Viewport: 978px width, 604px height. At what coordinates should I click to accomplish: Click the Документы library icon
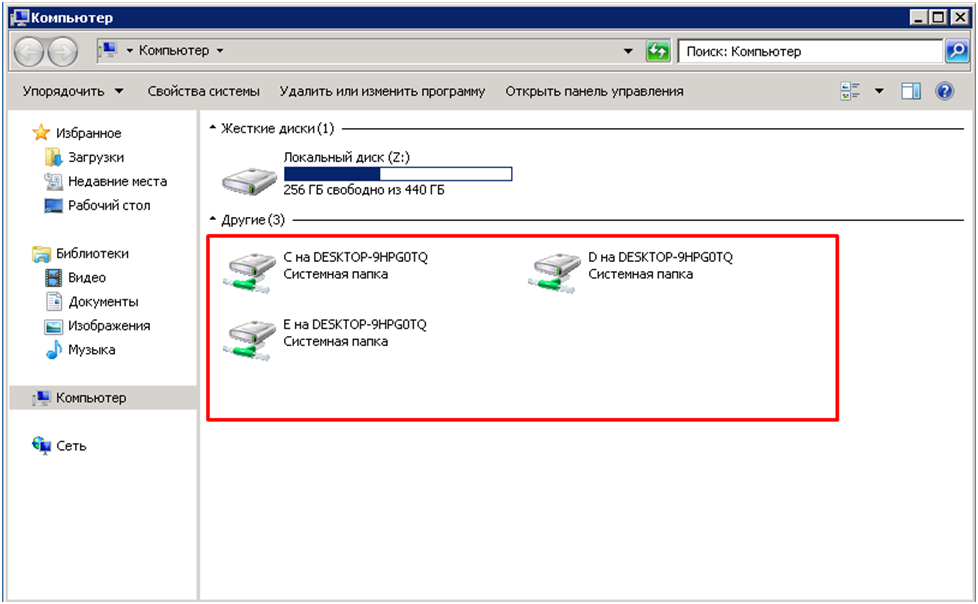coord(54,301)
